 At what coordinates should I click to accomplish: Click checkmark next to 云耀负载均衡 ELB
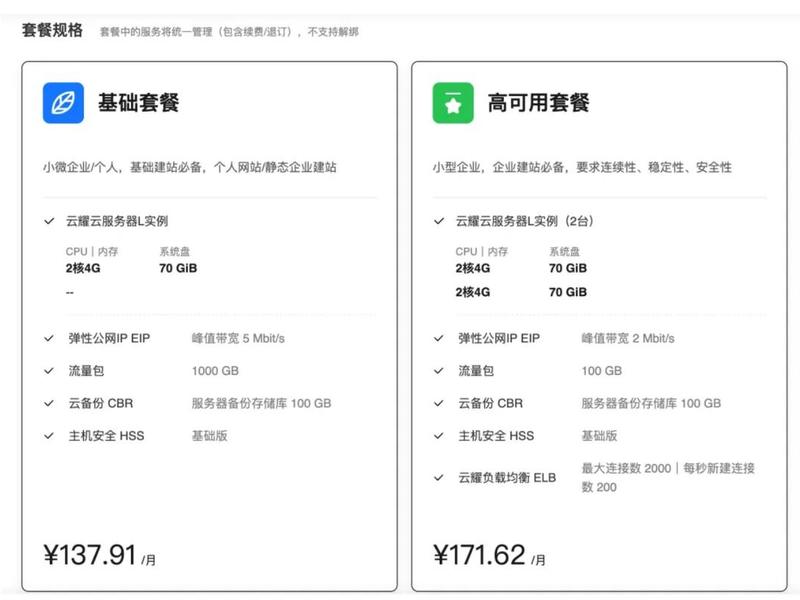click(439, 478)
